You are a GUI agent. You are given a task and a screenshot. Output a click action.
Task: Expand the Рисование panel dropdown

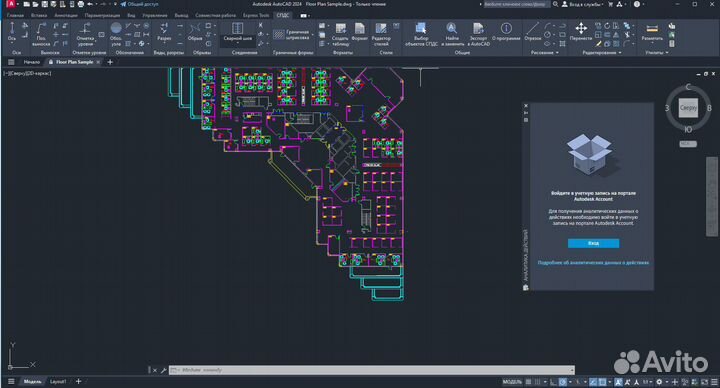point(544,53)
